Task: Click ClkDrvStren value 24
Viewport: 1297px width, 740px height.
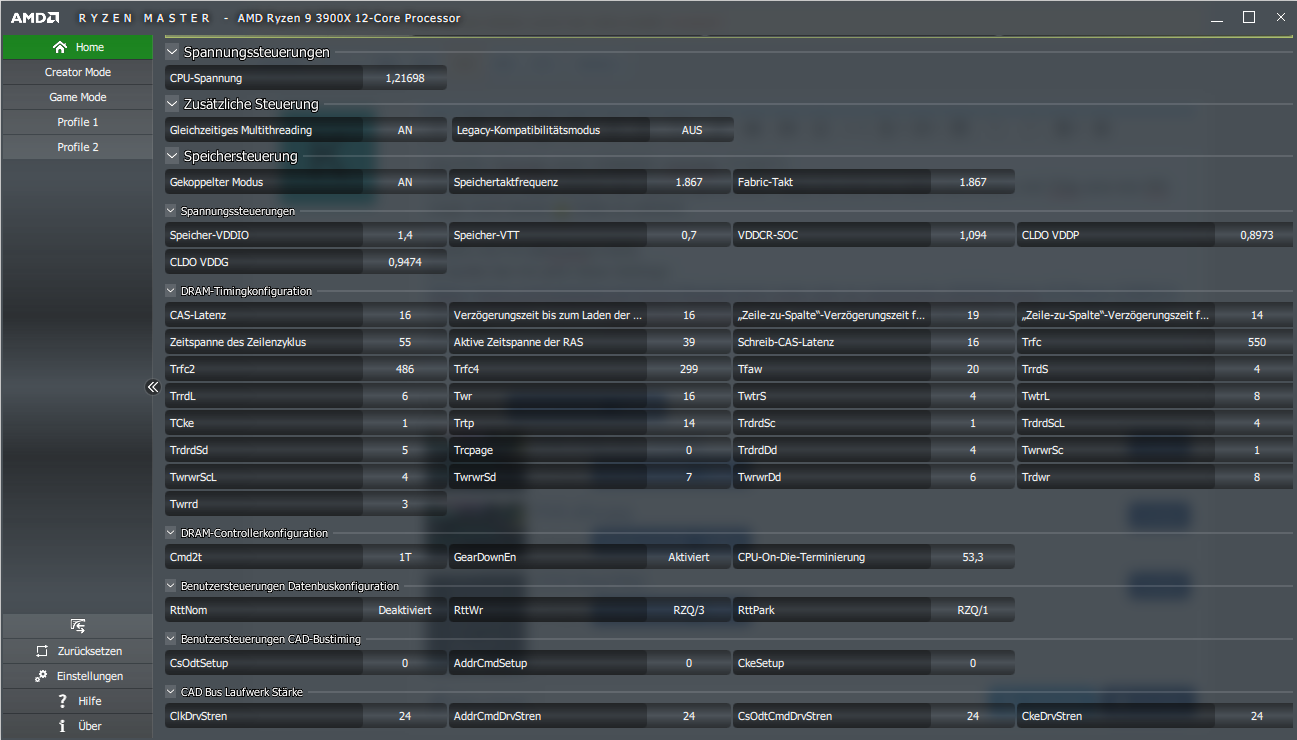Action: click(x=405, y=716)
